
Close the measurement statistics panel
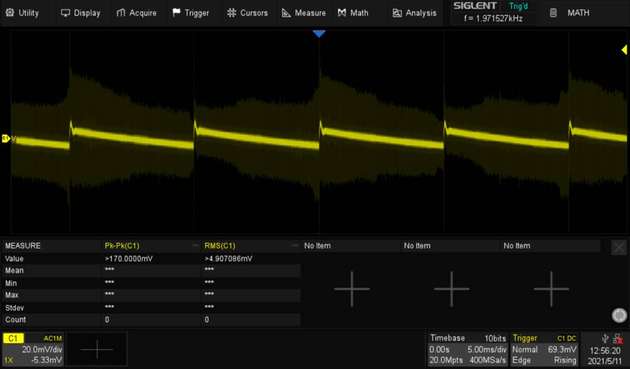click(x=619, y=247)
